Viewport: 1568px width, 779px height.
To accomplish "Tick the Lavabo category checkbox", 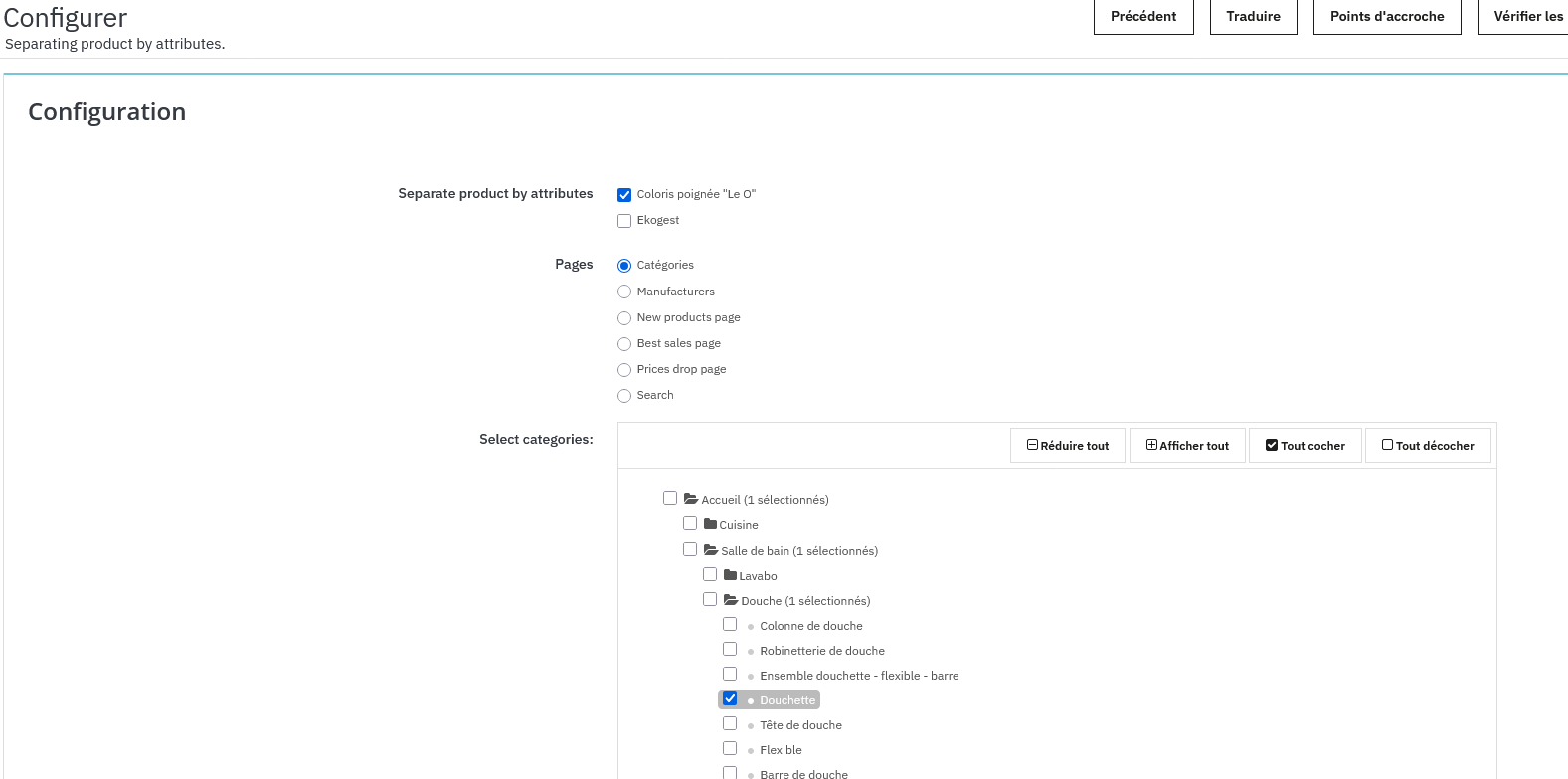I will click(710, 574).
